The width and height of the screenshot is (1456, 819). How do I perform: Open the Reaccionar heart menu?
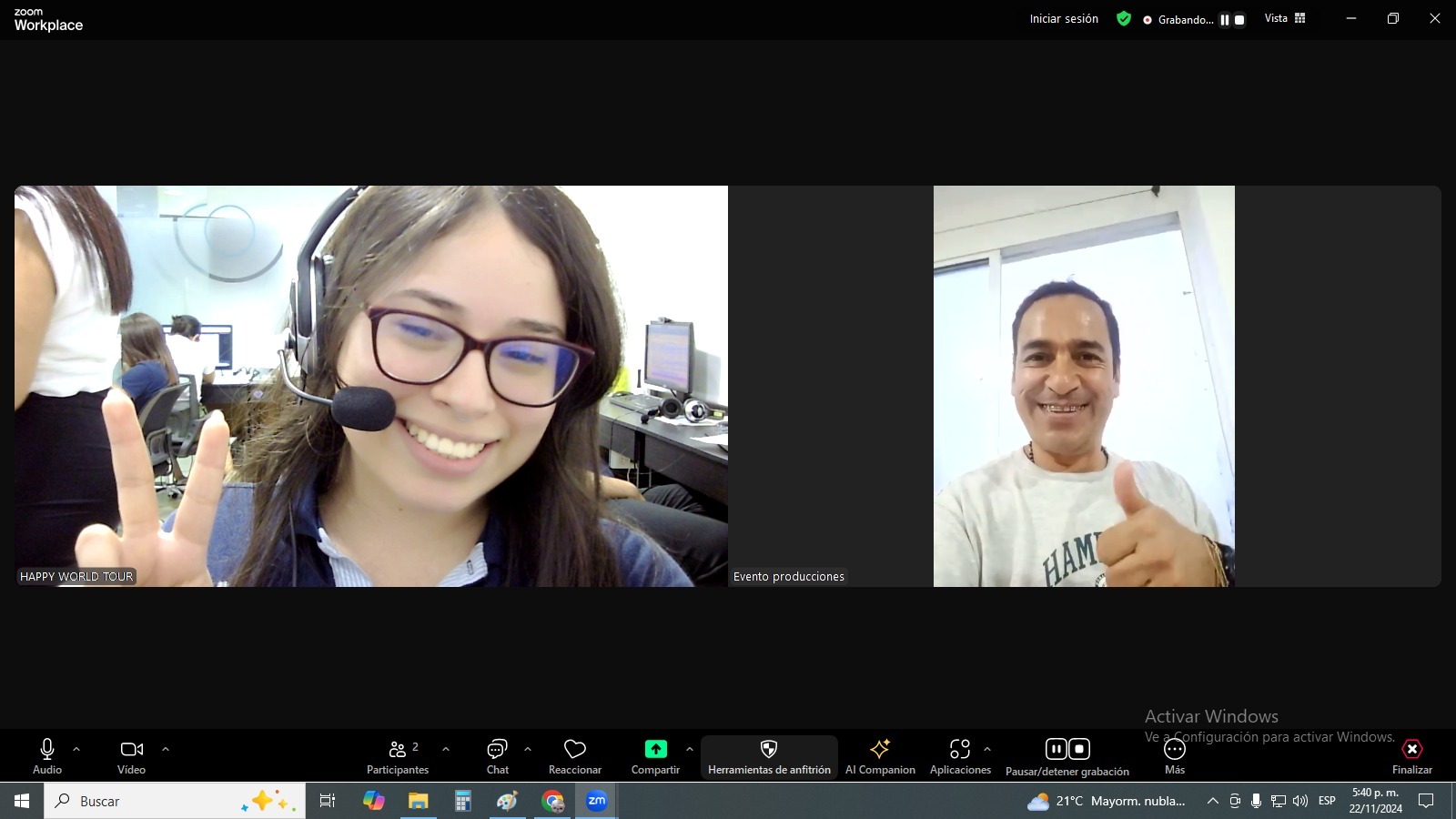(575, 756)
